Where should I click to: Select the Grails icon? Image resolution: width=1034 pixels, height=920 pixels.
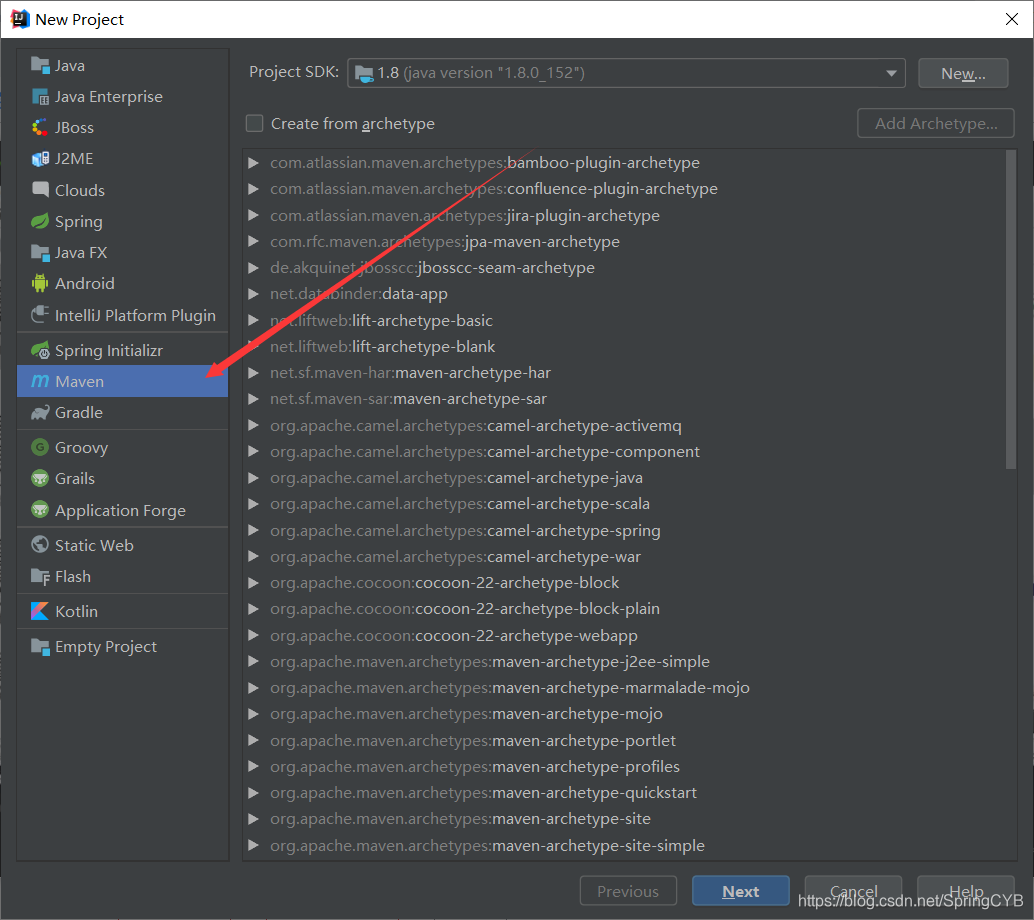point(40,478)
